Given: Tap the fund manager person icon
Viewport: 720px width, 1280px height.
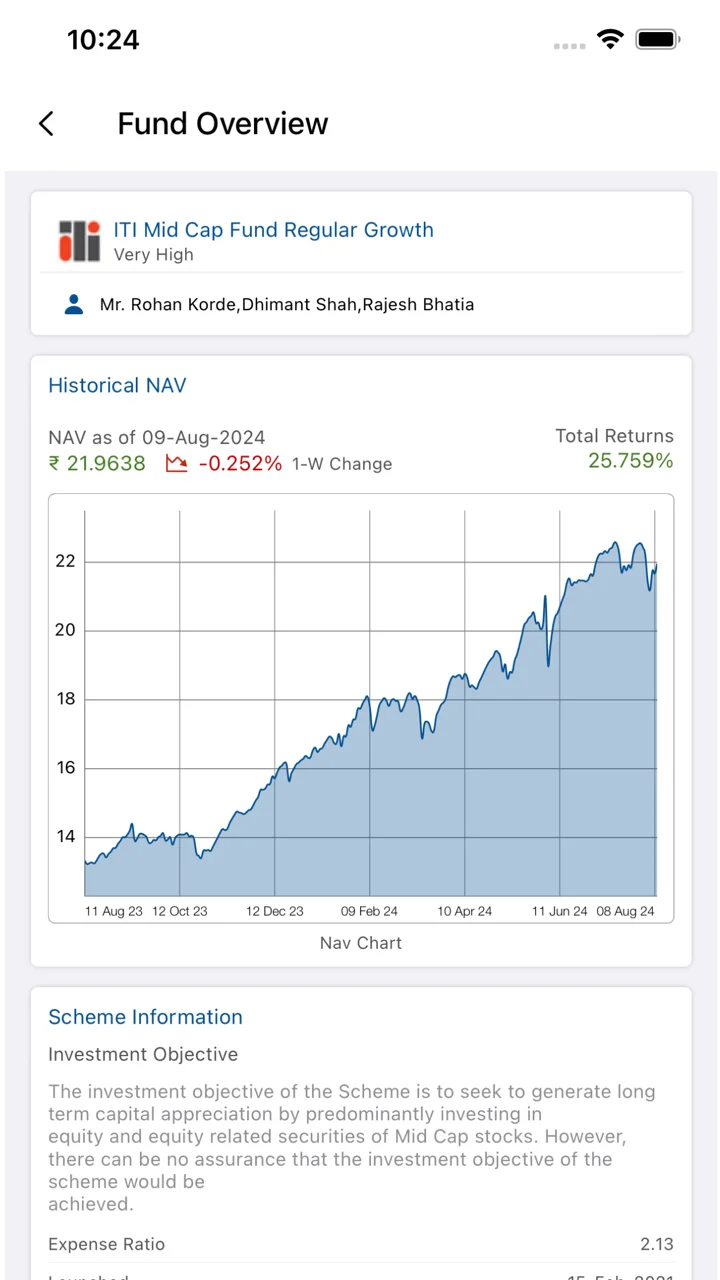Looking at the screenshot, I should 74,304.
